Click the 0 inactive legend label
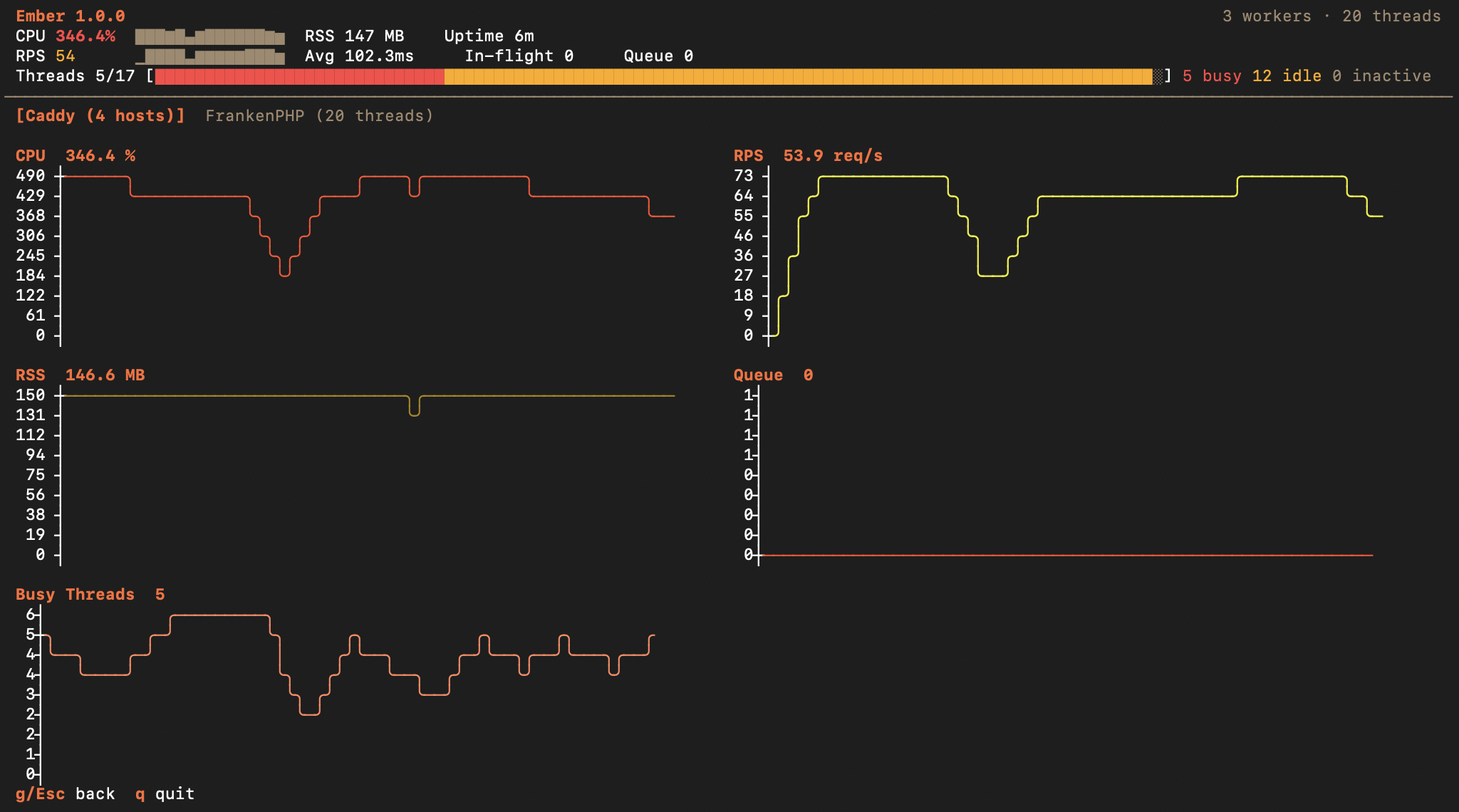The width and height of the screenshot is (1459, 812). click(1381, 76)
